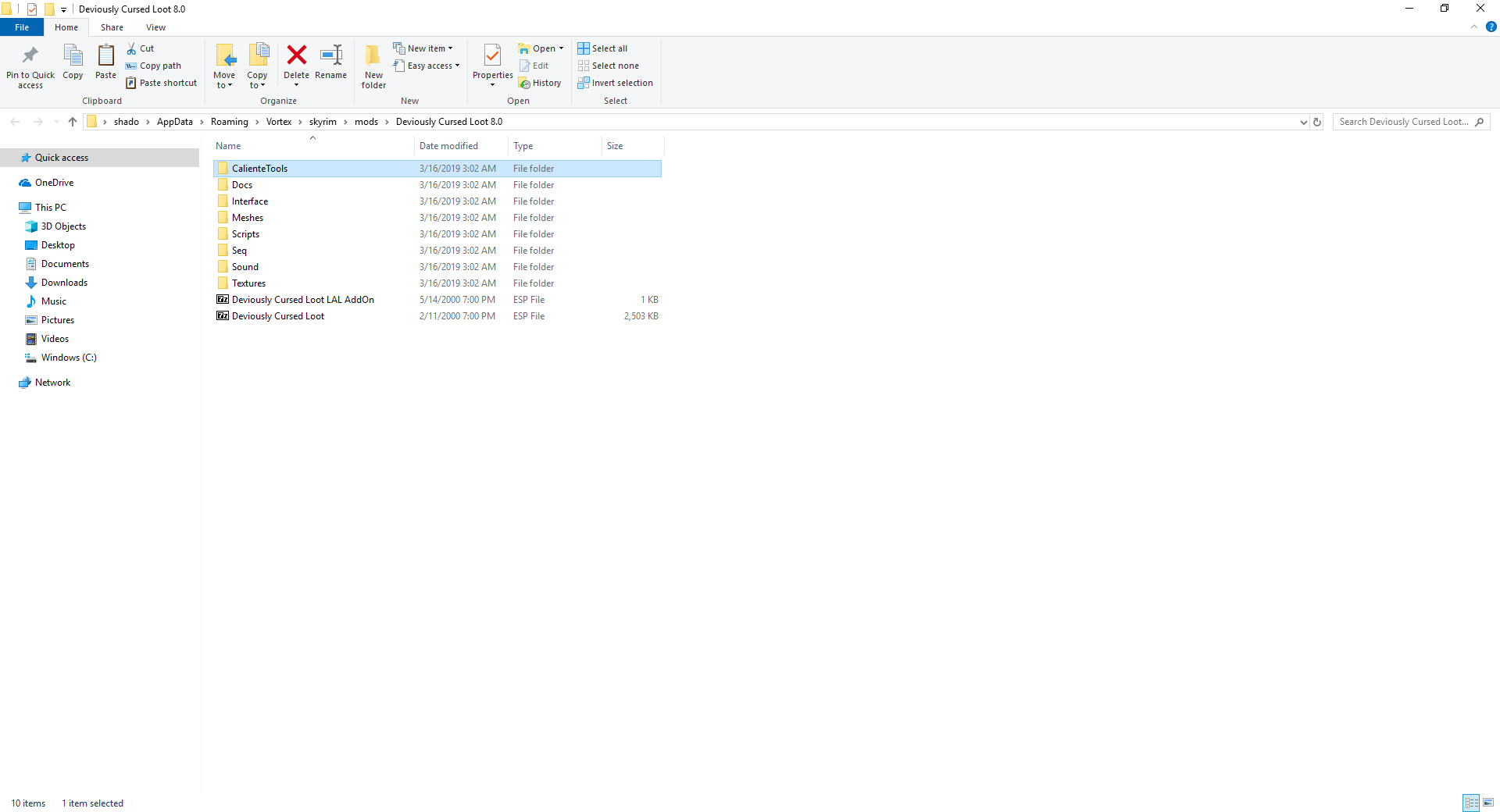Sort by Size column header
Screen dimensions: 1500x812
coord(633,146)
